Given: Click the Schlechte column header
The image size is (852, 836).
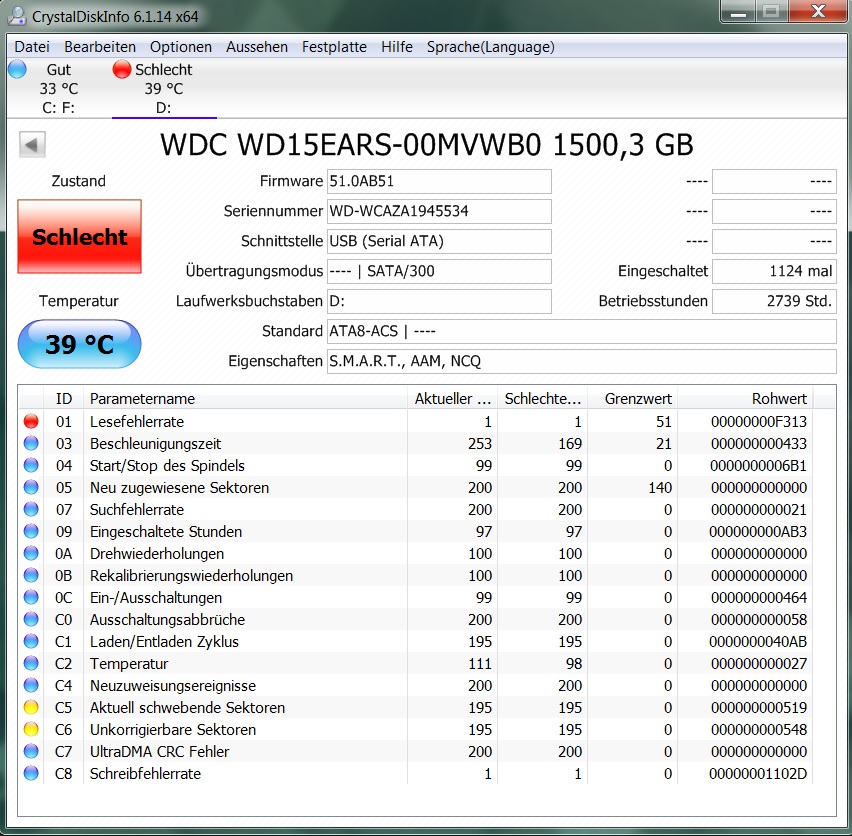Looking at the screenshot, I should pos(542,399).
